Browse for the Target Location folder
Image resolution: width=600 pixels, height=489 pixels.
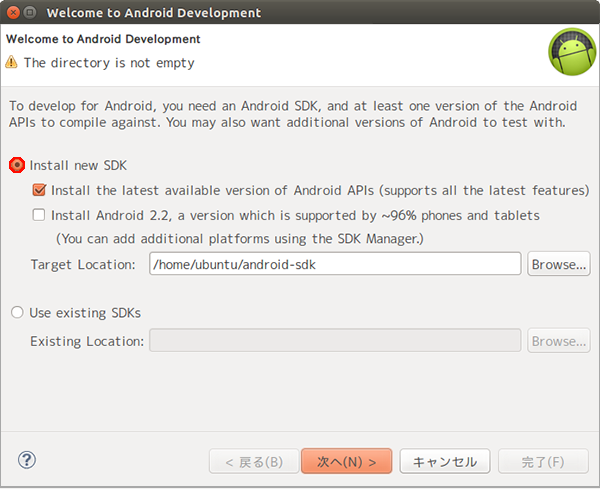point(558,264)
